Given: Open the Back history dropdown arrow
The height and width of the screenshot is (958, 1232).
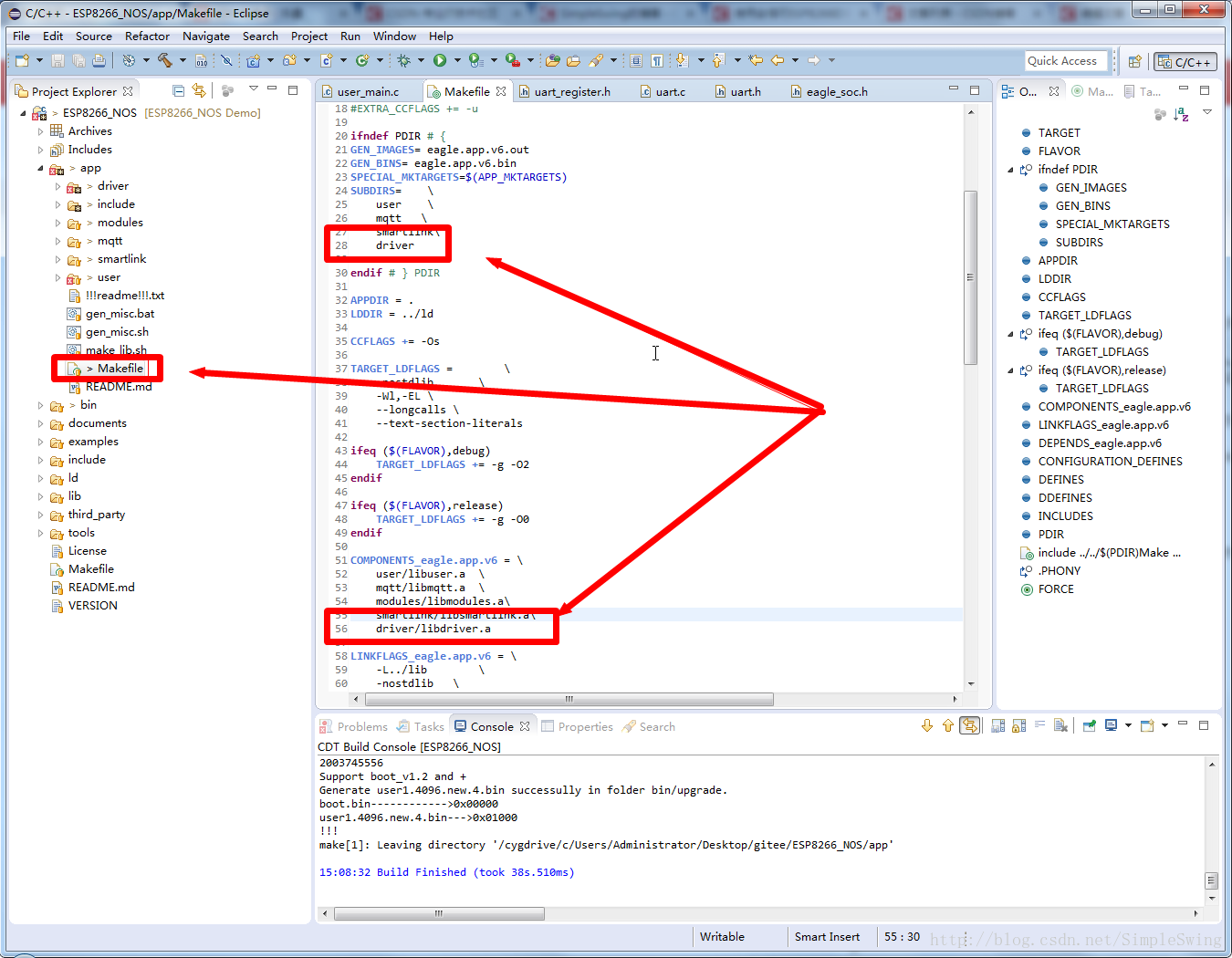Looking at the screenshot, I should (795, 60).
